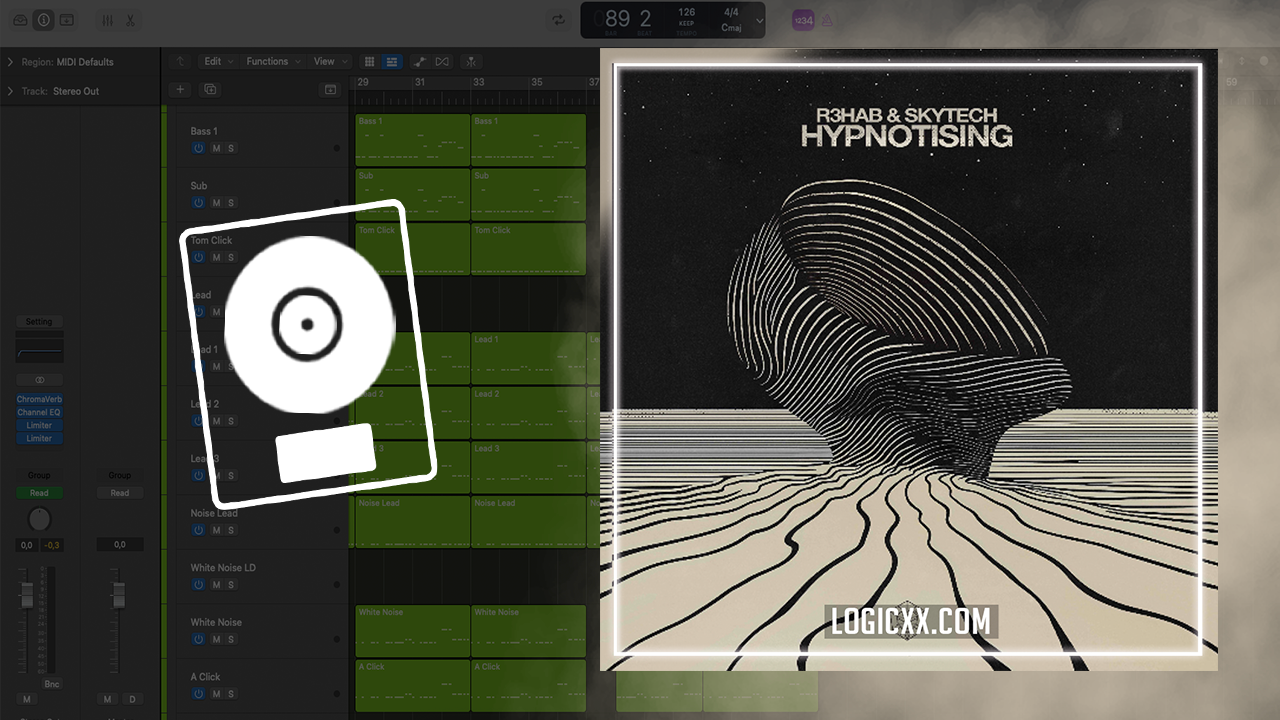Click the M button beside D
This screenshot has width=1280, height=720.
coord(108,699)
